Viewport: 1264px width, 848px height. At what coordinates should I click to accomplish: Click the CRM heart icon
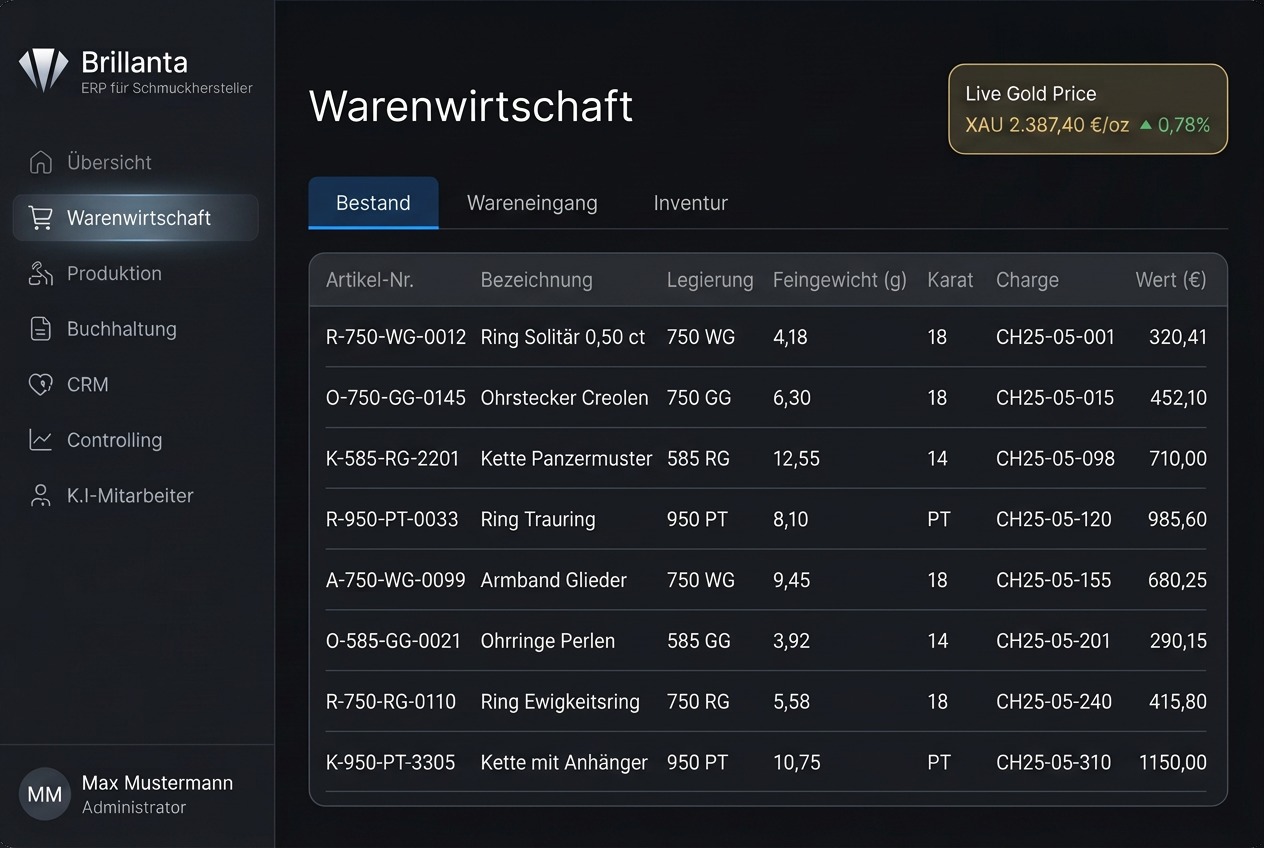tap(41, 384)
